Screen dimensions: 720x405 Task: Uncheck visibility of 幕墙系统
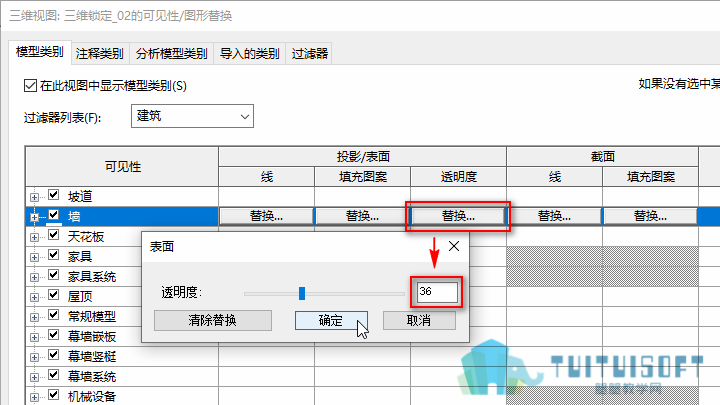(x=54, y=375)
